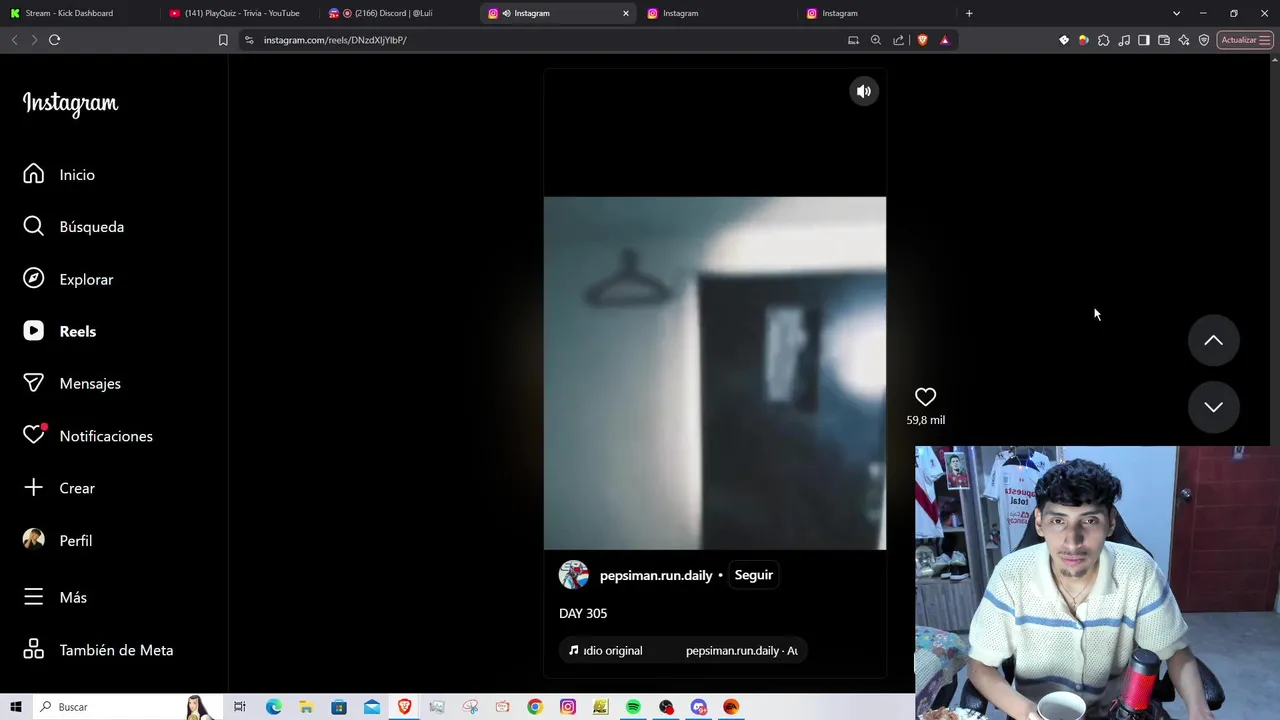Screen dimensions: 1280x720
Task: Open pepsiman.run.daily username link
Action: click(x=656, y=575)
